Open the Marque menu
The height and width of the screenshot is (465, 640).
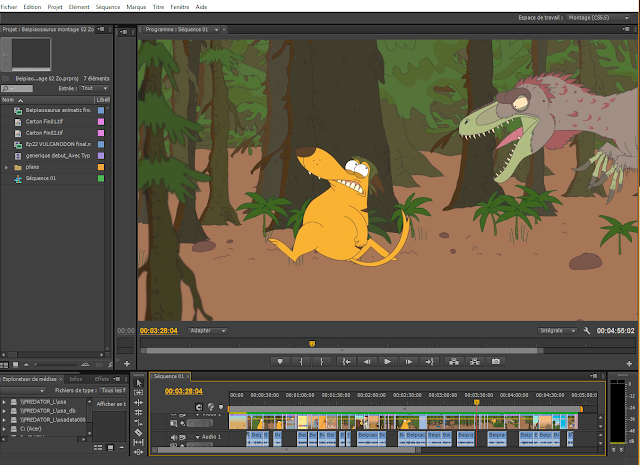tap(136, 7)
